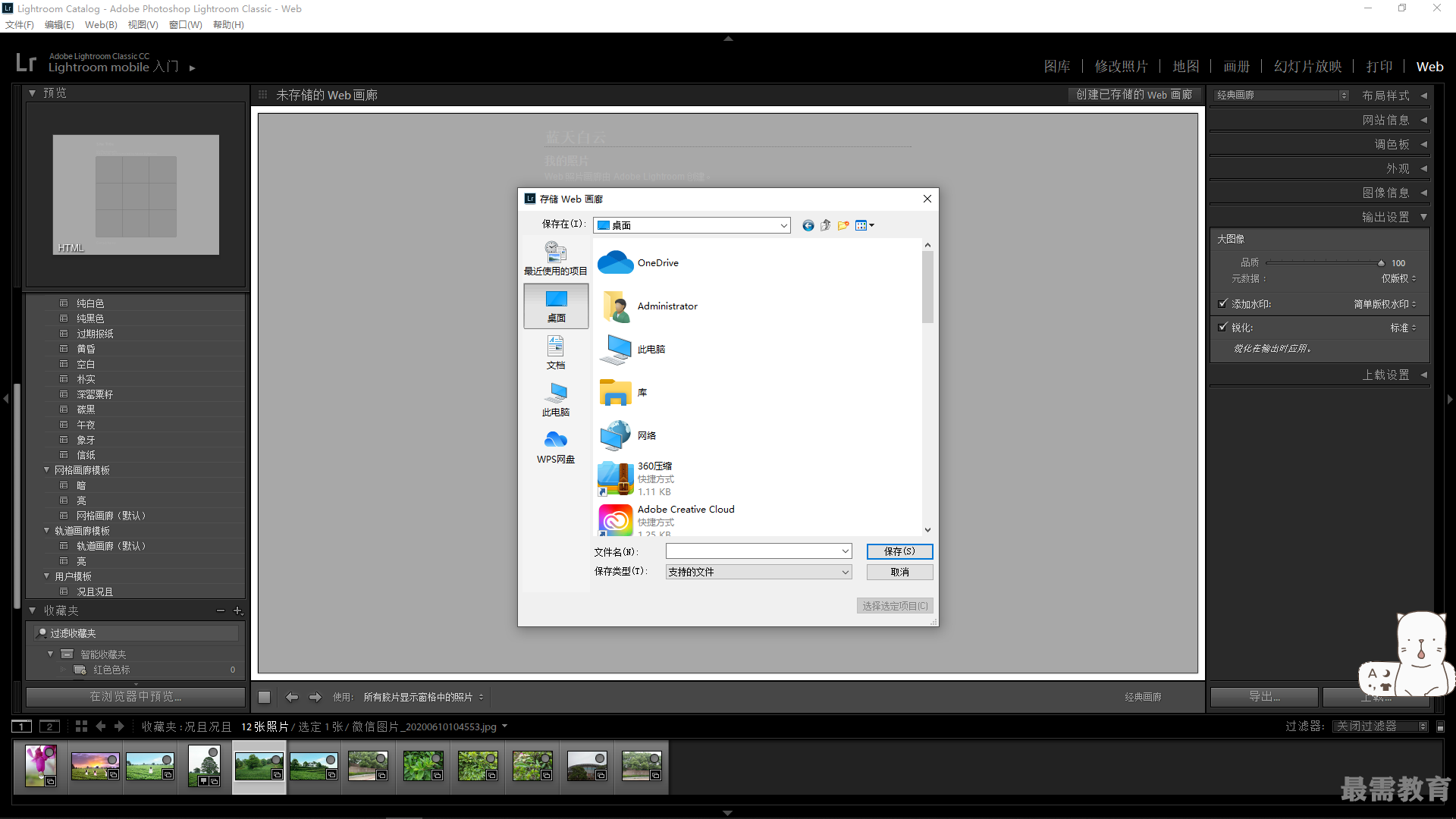1456x819 pixels.
Task: Select the Administrator folder in file list
Action: [x=648, y=306]
